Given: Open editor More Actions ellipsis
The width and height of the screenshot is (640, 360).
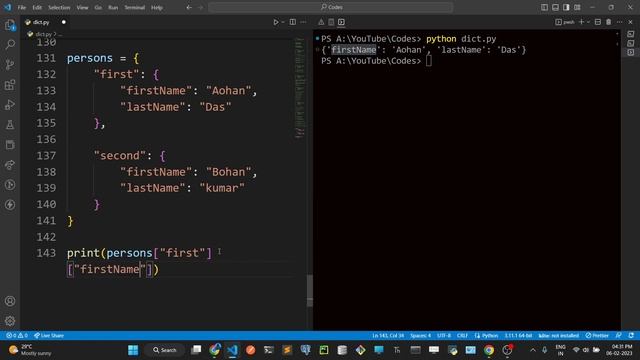Looking at the screenshot, I should click(303, 22).
